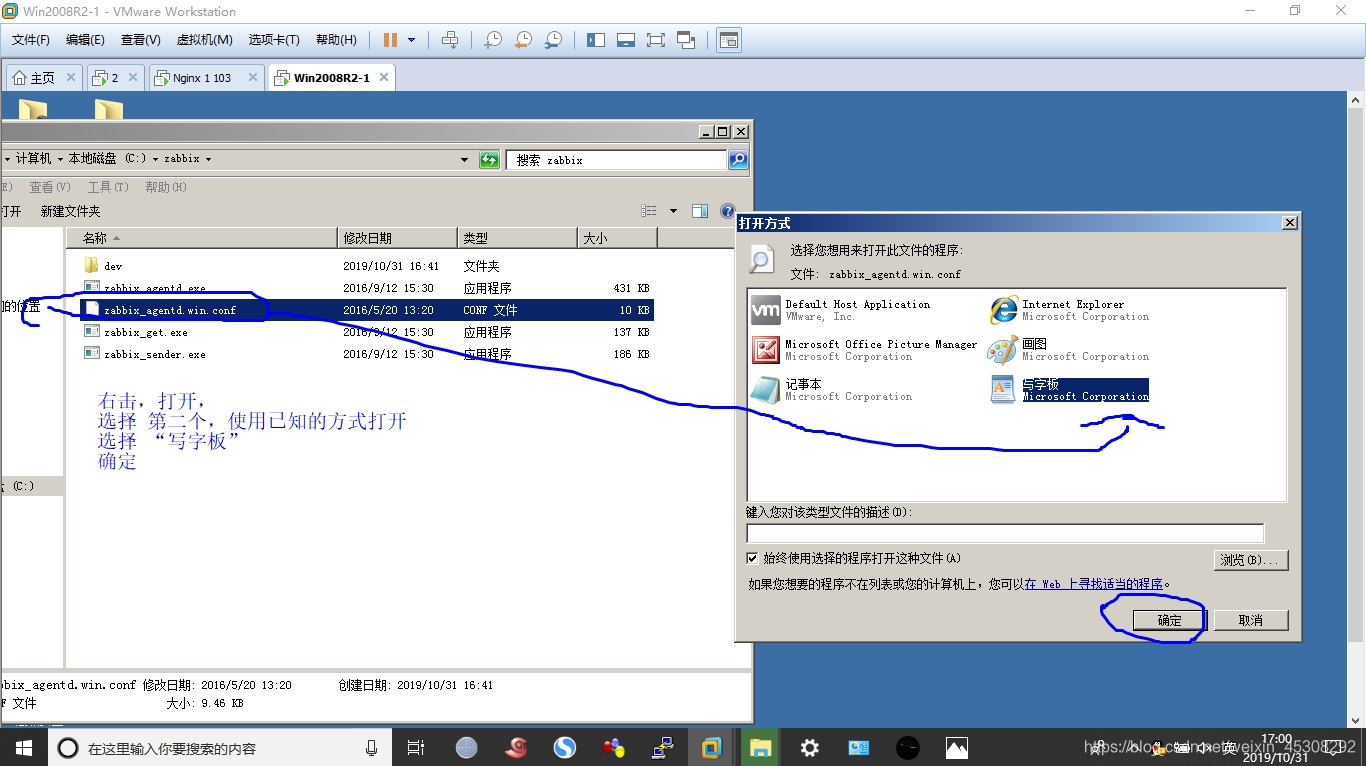Send Ctrl+Alt+Del to the virtual machine
Screen dimensions: 1366x766
coord(450,40)
